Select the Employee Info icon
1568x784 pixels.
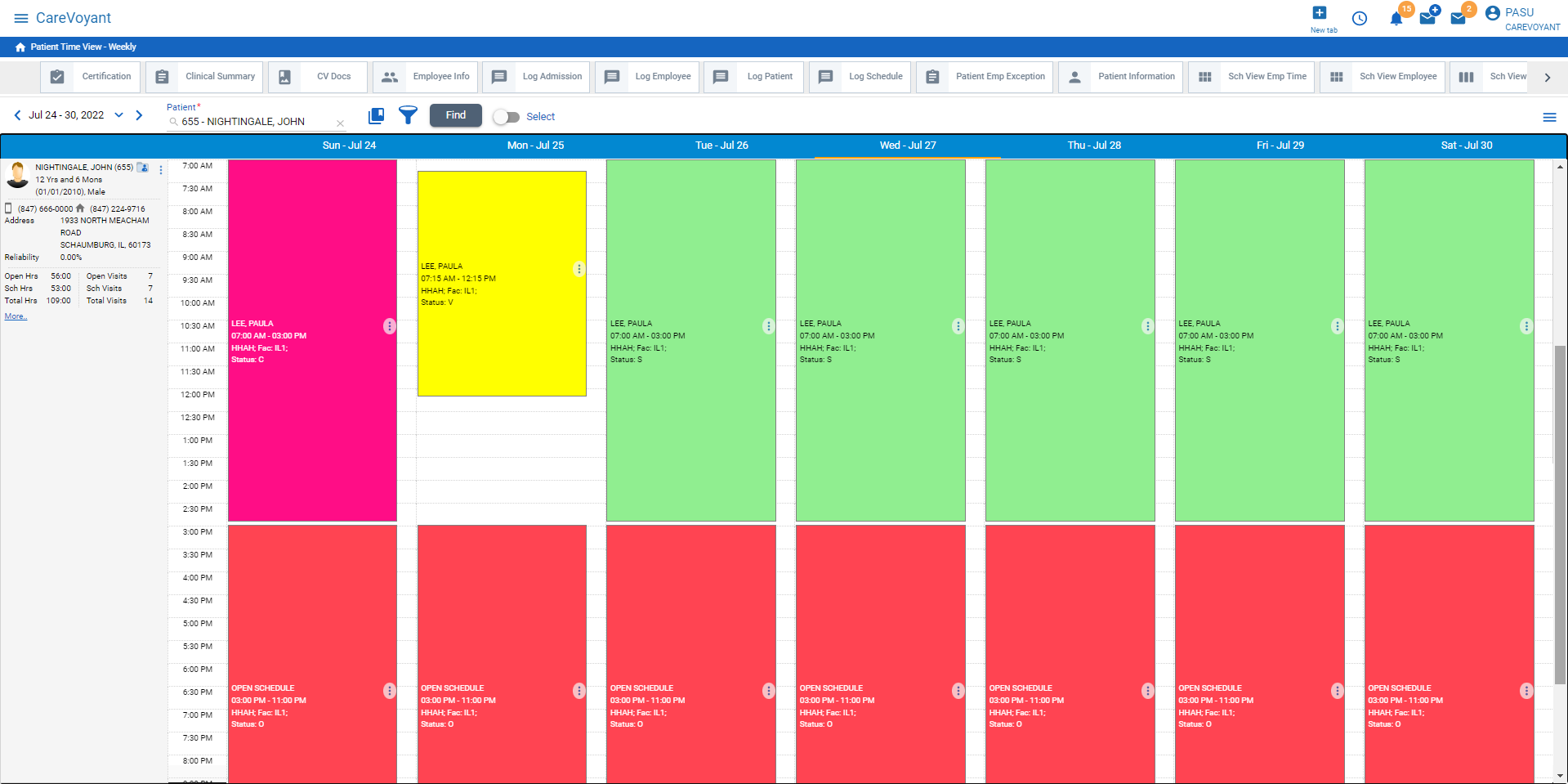(391, 76)
